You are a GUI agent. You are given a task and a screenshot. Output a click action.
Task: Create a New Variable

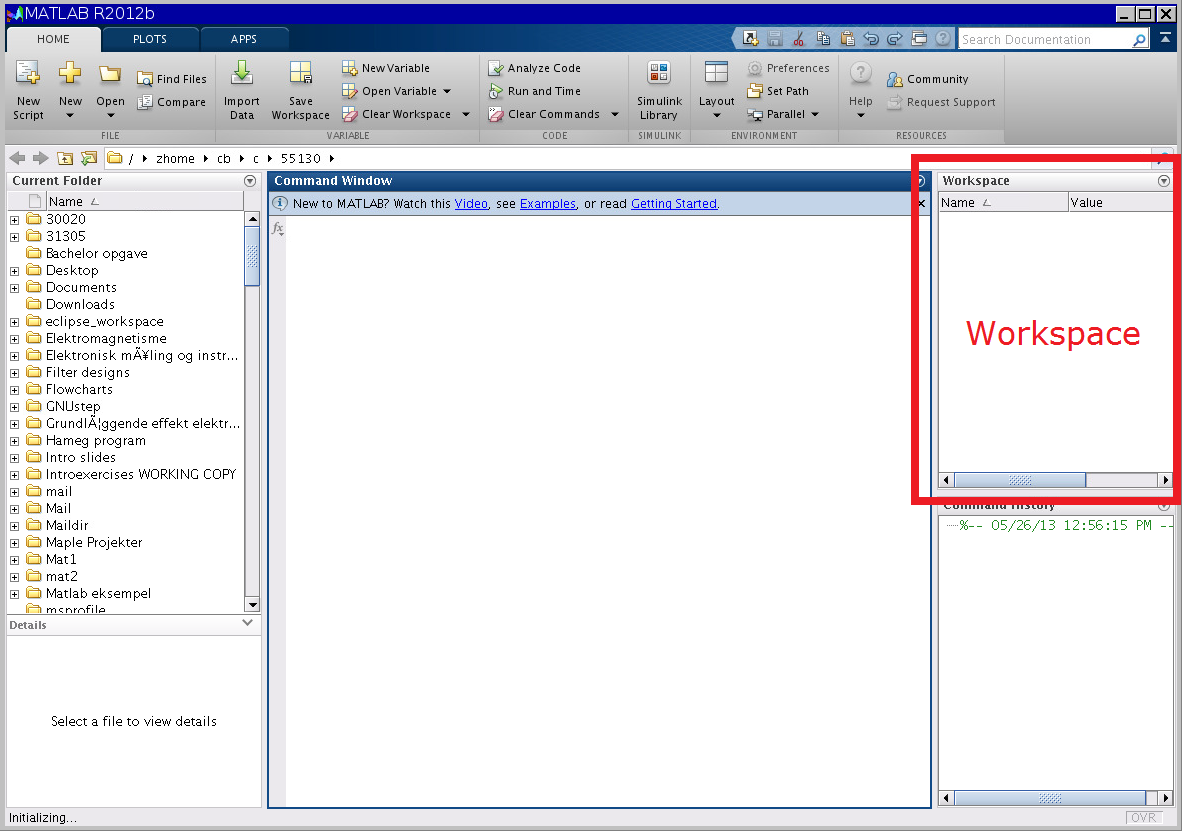pyautogui.click(x=386, y=68)
